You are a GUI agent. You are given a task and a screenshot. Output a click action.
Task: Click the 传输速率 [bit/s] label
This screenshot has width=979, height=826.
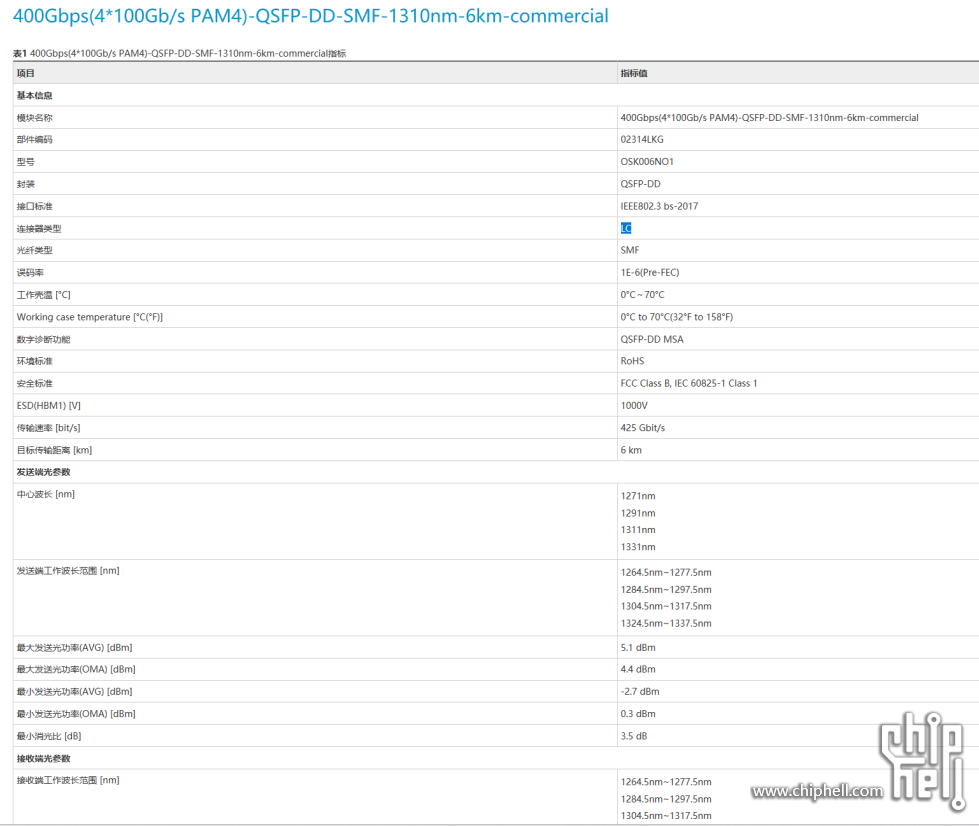point(48,428)
